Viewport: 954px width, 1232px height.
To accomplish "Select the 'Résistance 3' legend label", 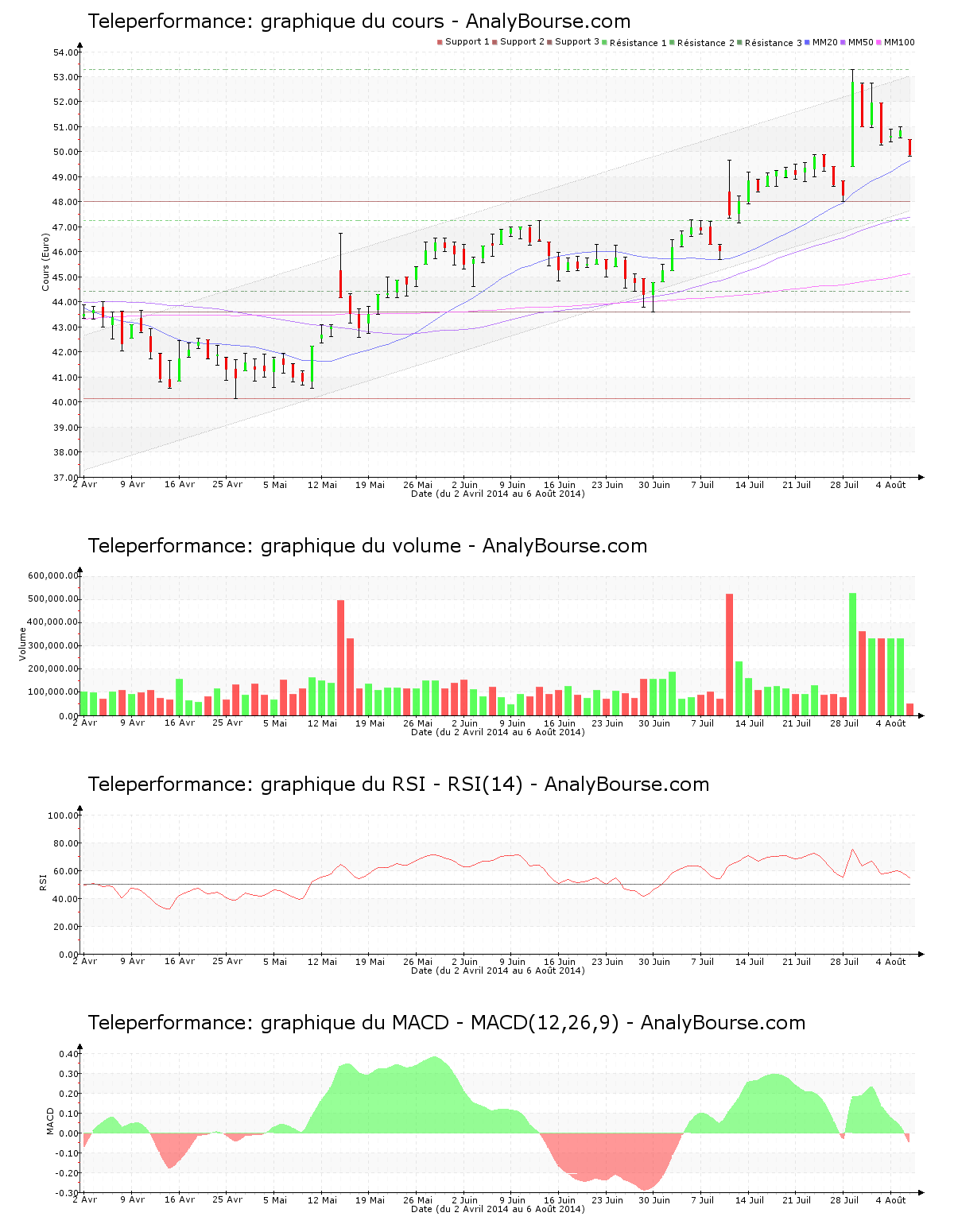I will [774, 43].
